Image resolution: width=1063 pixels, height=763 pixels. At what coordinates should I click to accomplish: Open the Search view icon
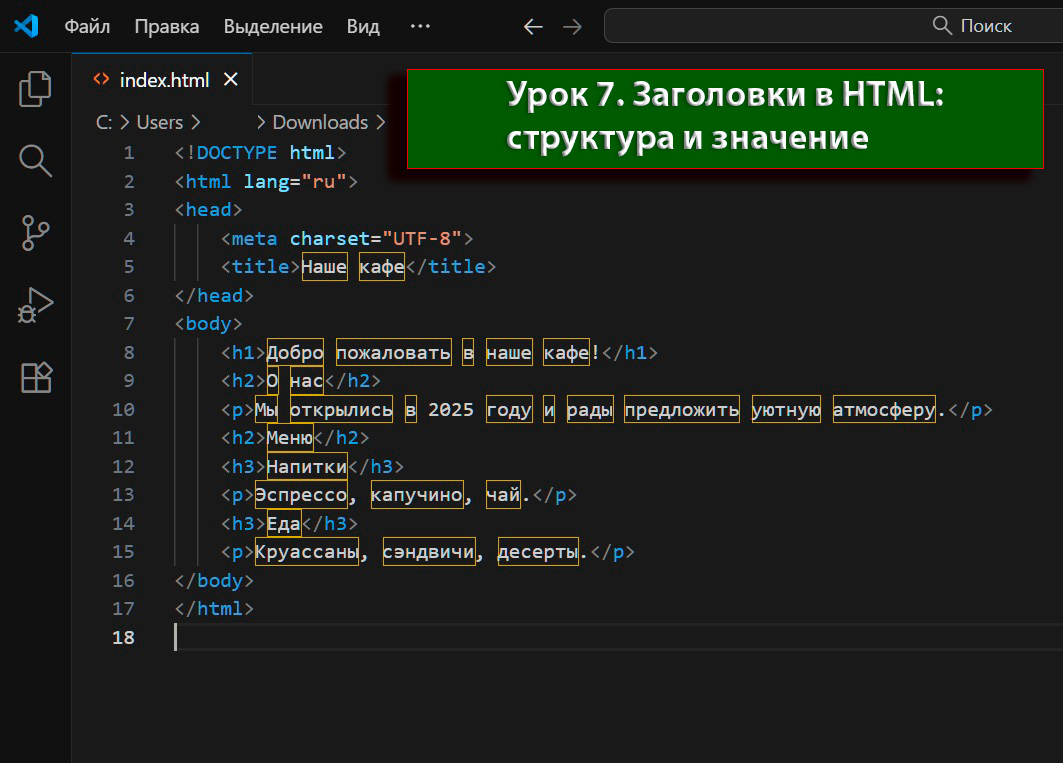click(x=36, y=160)
